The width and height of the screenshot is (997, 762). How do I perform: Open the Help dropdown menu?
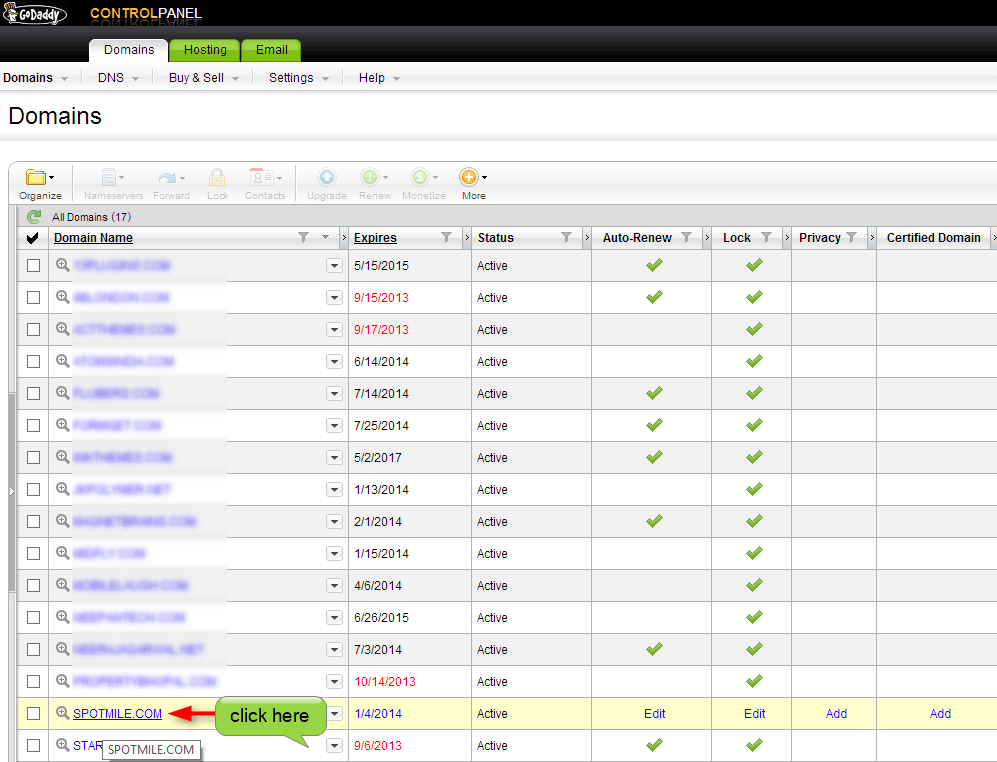pos(379,78)
